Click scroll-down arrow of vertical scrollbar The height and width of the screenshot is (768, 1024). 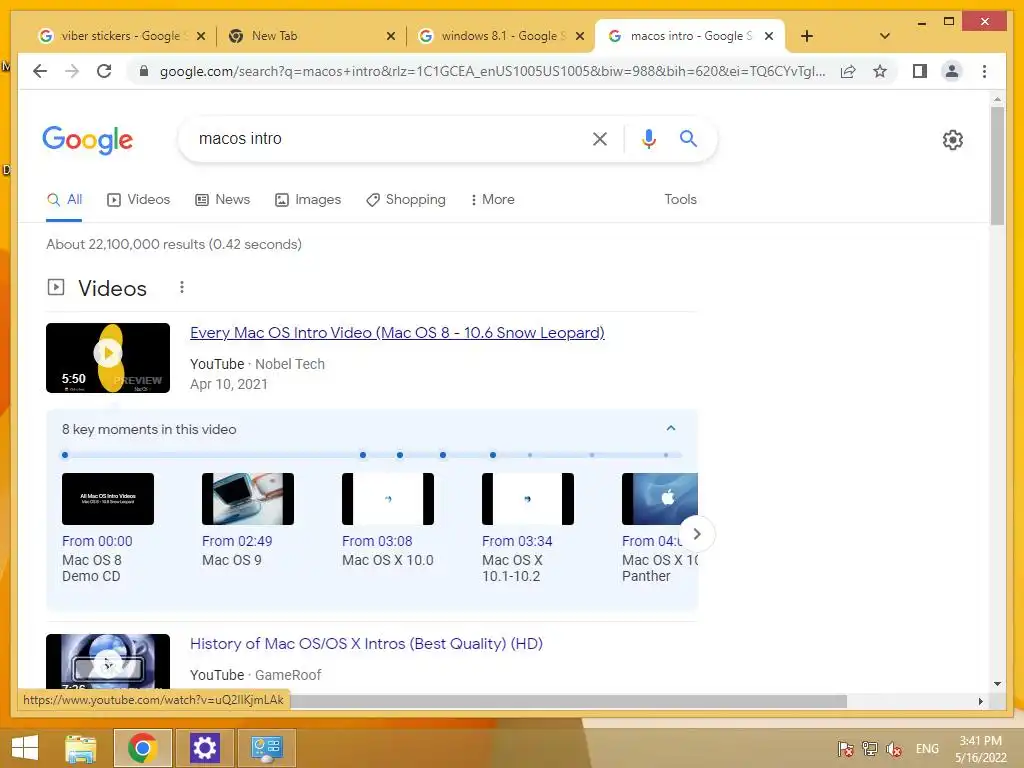[997, 684]
